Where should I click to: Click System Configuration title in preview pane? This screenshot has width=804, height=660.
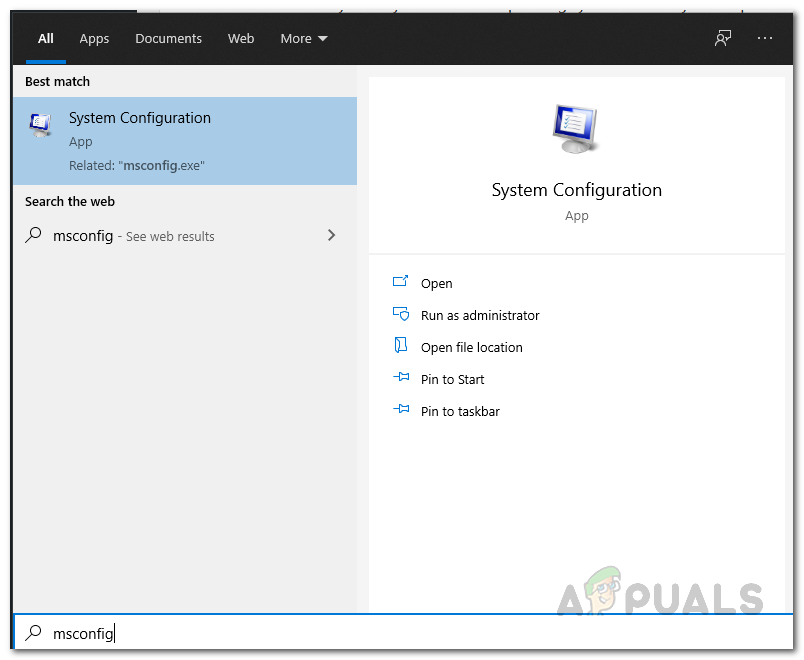pyautogui.click(x=576, y=190)
